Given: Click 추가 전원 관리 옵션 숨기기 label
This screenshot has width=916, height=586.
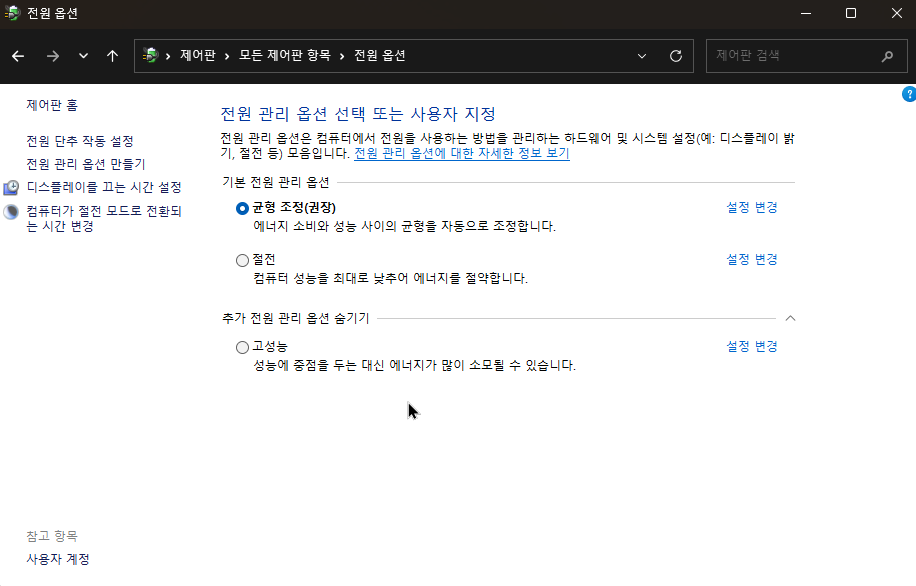Looking at the screenshot, I should coord(296,318).
